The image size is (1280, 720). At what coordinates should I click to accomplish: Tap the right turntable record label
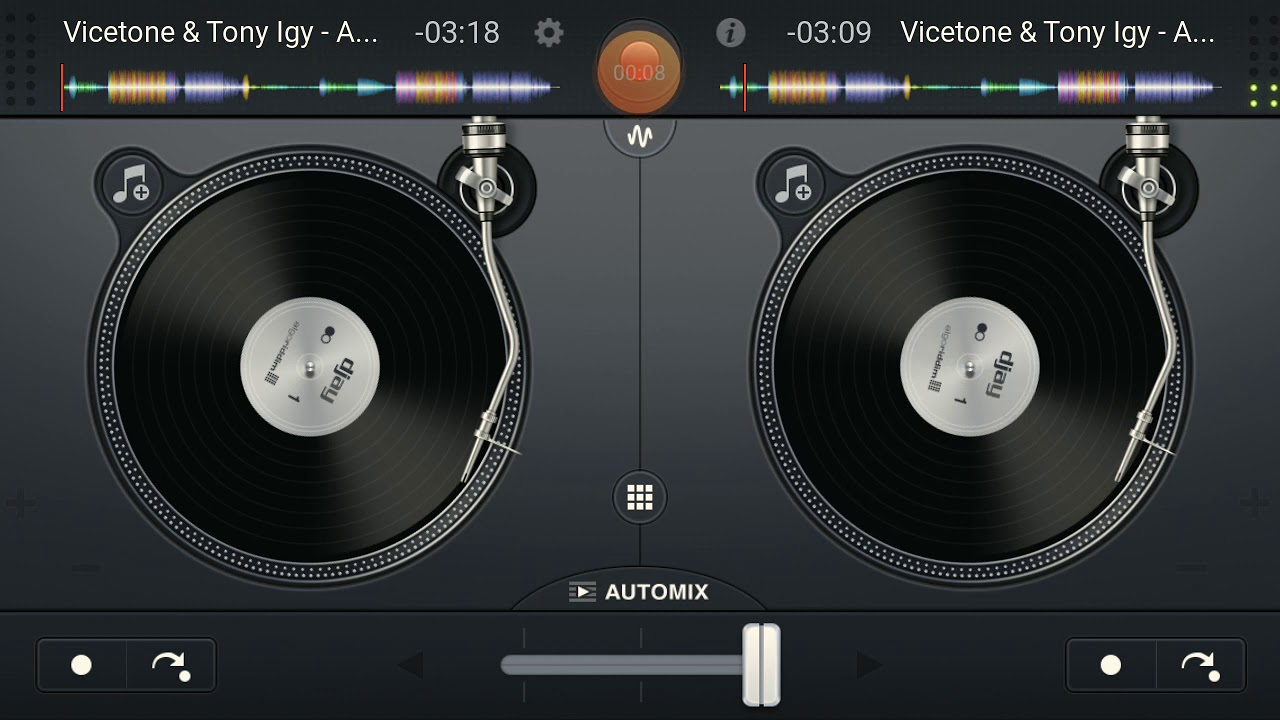point(970,367)
